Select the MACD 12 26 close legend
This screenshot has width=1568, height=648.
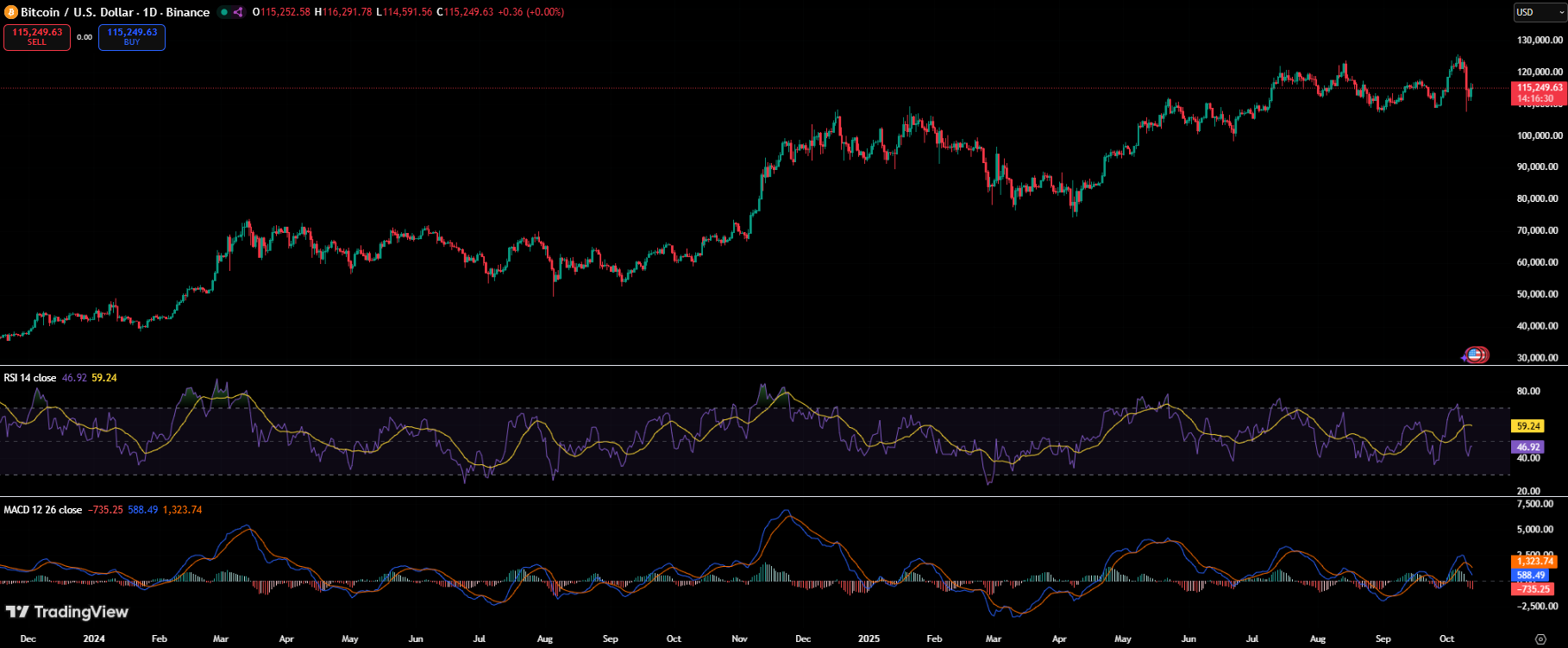[42, 510]
